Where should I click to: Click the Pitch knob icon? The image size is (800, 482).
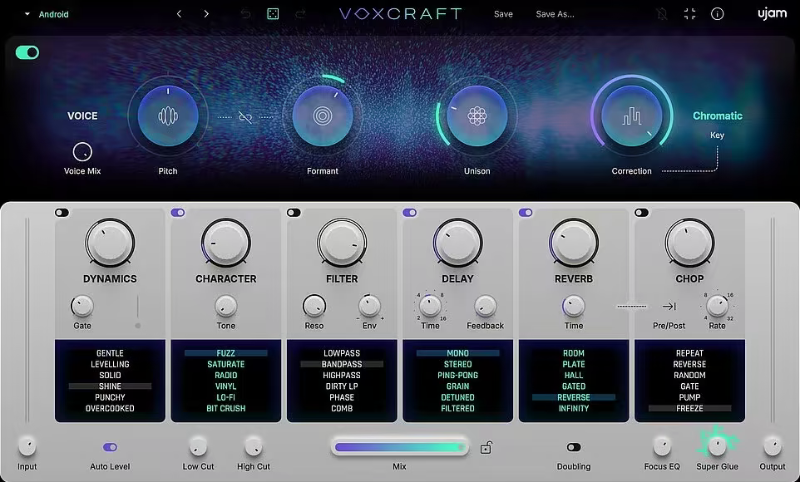coord(168,116)
